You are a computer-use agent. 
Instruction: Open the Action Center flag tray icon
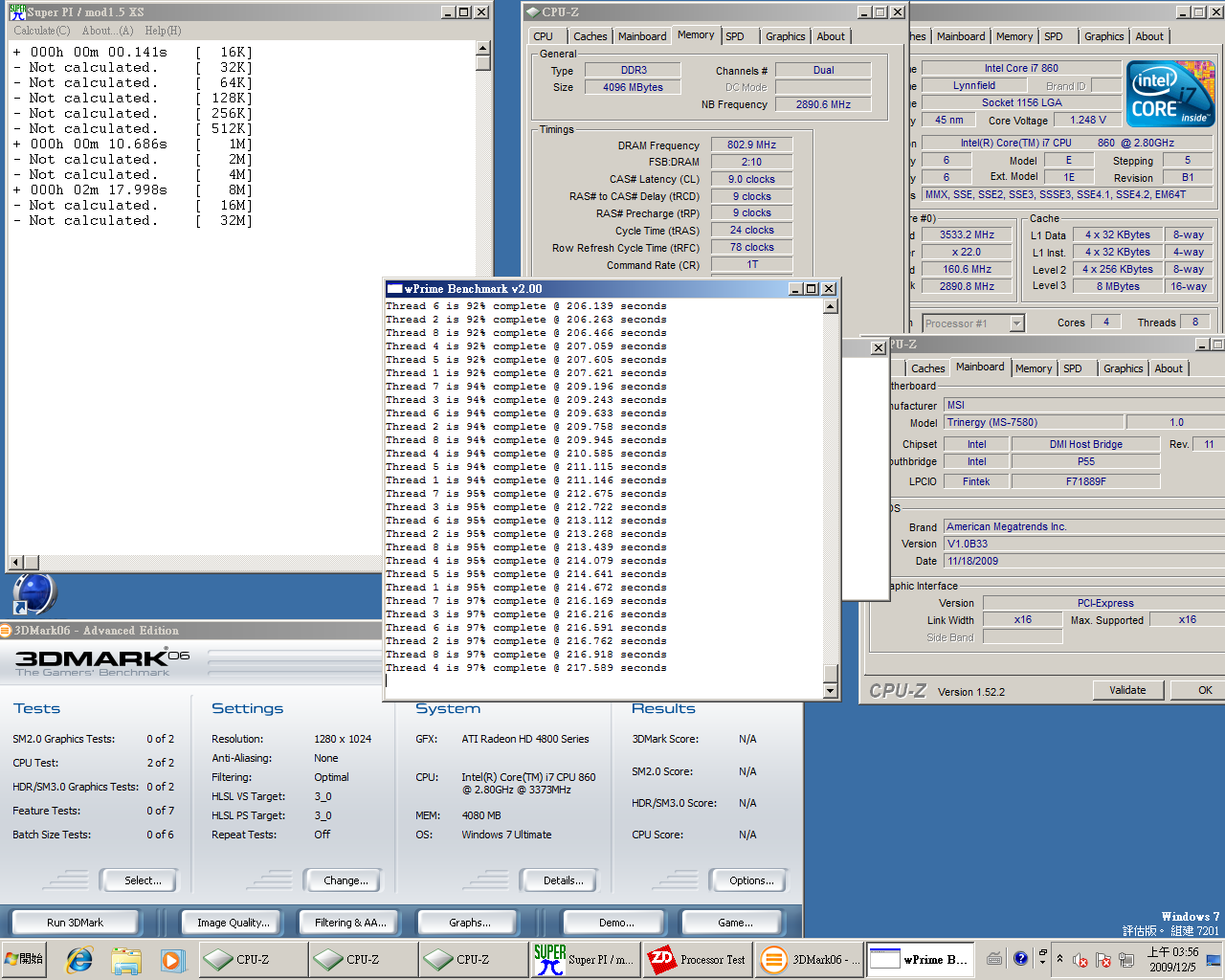click(x=1103, y=959)
